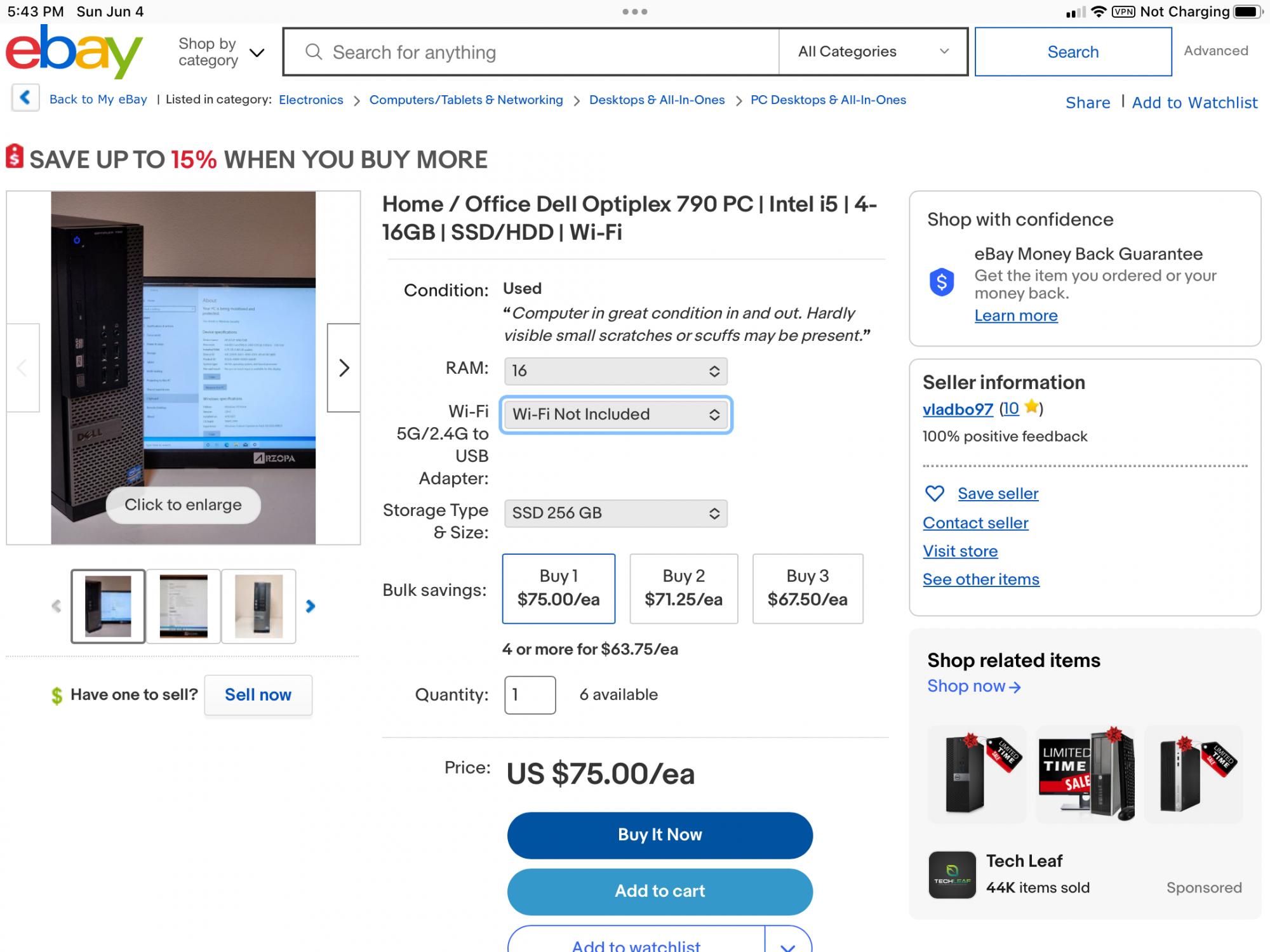Open the Storage Type & Size dropdown
This screenshot has height=952, width=1270.
pos(615,513)
